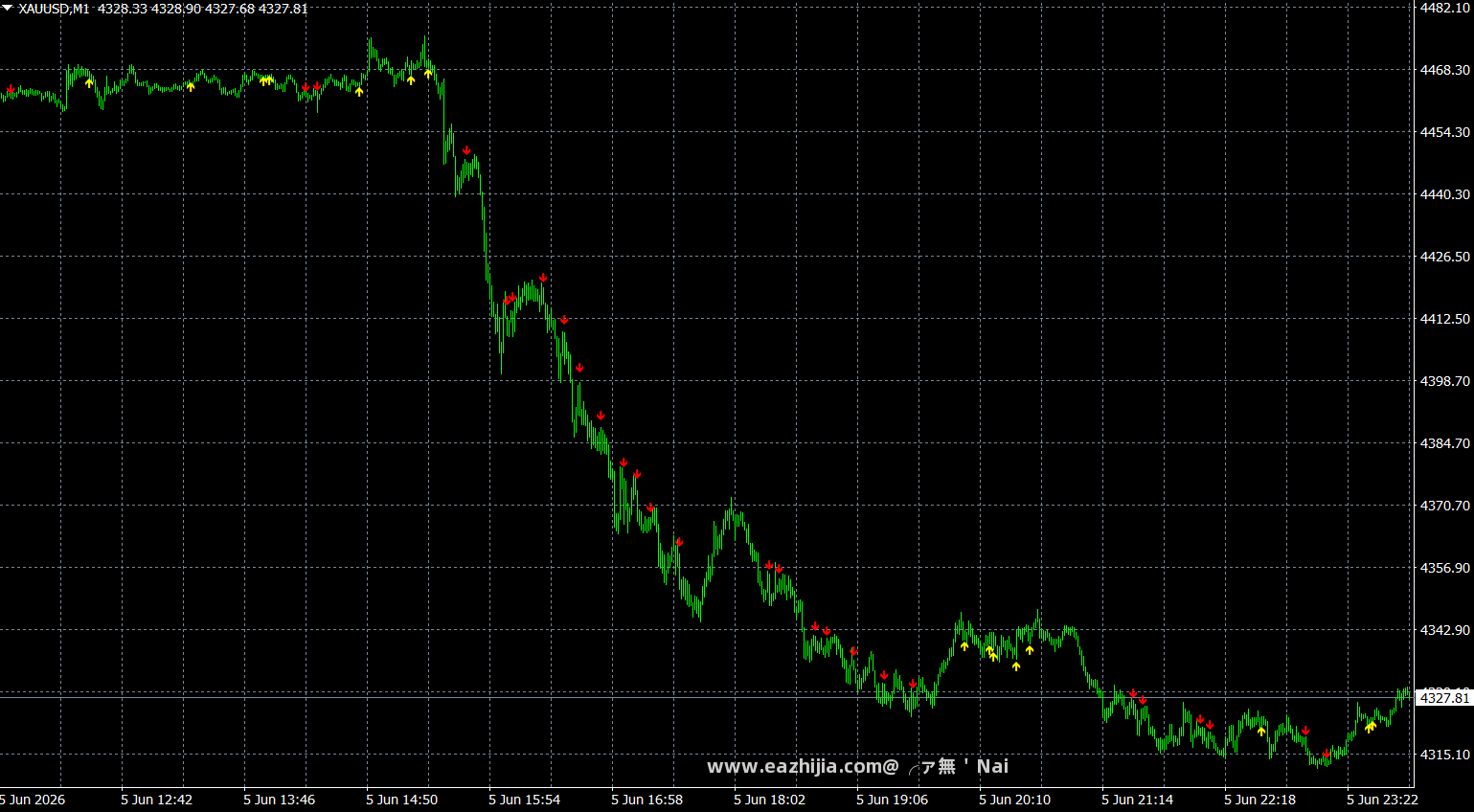Click the 4342.90 price scale label
Image resolution: width=1474 pixels, height=812 pixels.
(x=1444, y=630)
